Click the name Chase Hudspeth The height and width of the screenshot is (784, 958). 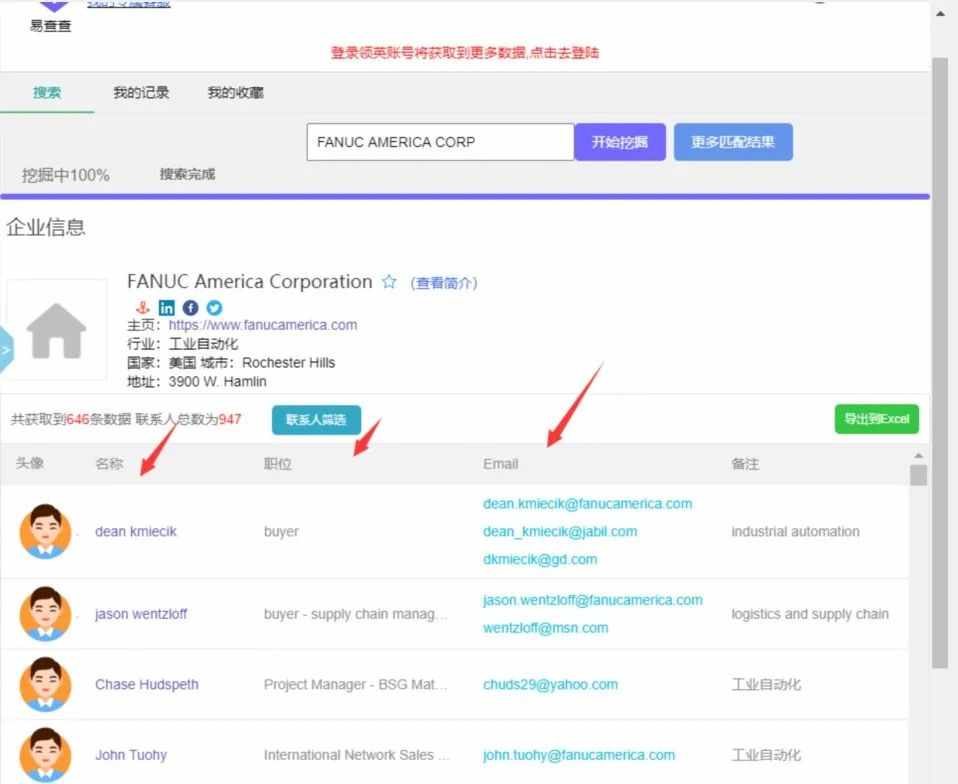(x=147, y=684)
